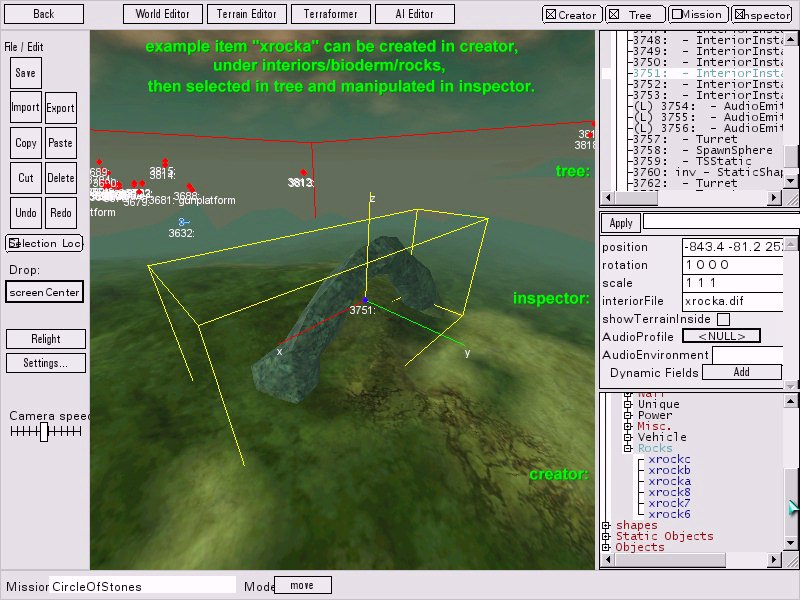Paste the copied object
This screenshot has height=600, width=800.
tap(61, 143)
